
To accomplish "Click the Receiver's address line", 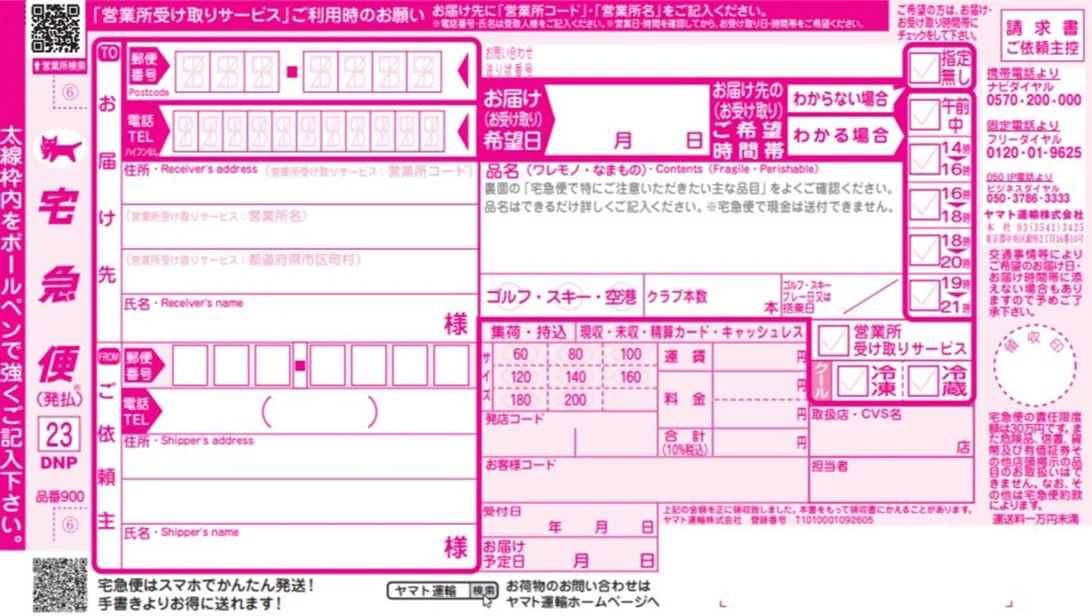I will (299, 184).
